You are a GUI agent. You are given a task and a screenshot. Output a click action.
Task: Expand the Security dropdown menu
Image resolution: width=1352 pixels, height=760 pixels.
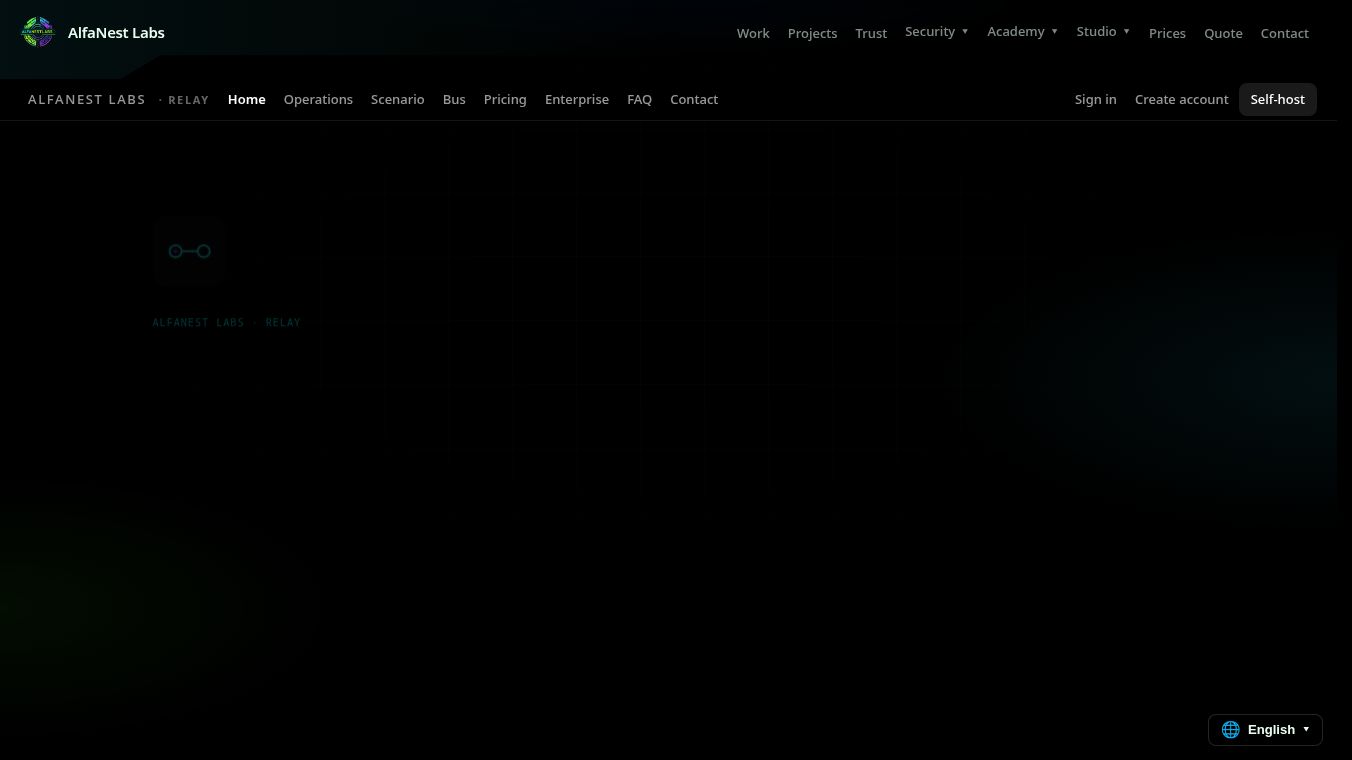click(937, 32)
